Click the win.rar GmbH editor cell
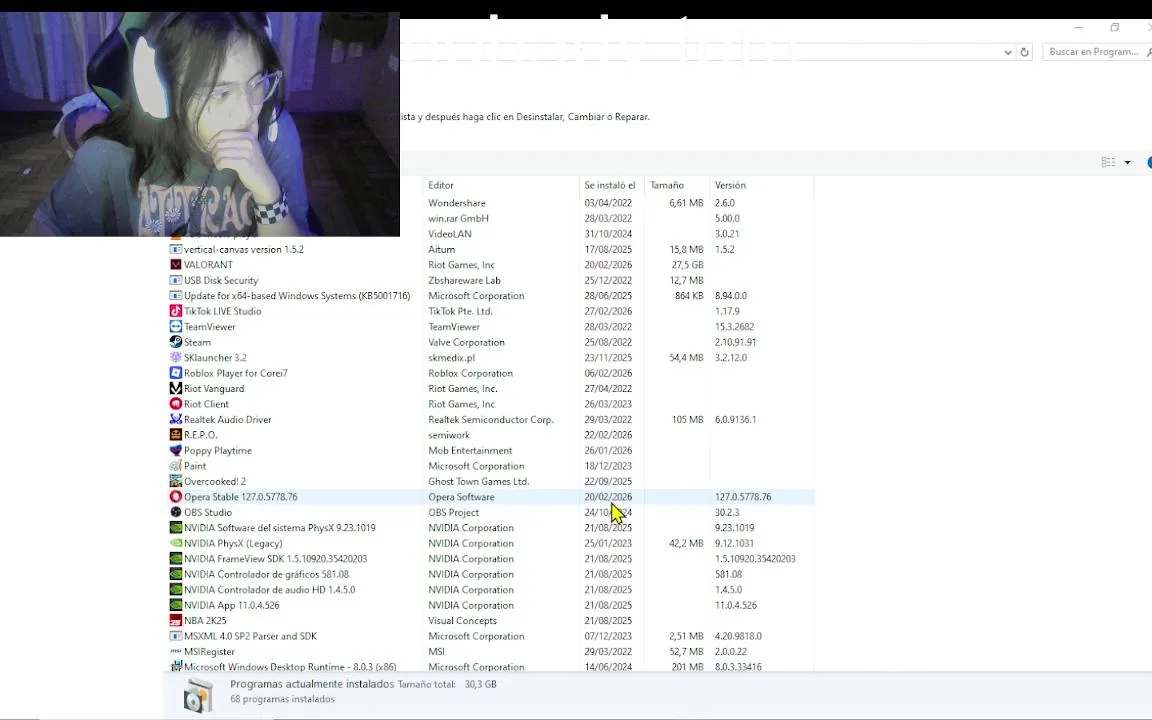 [x=458, y=218]
